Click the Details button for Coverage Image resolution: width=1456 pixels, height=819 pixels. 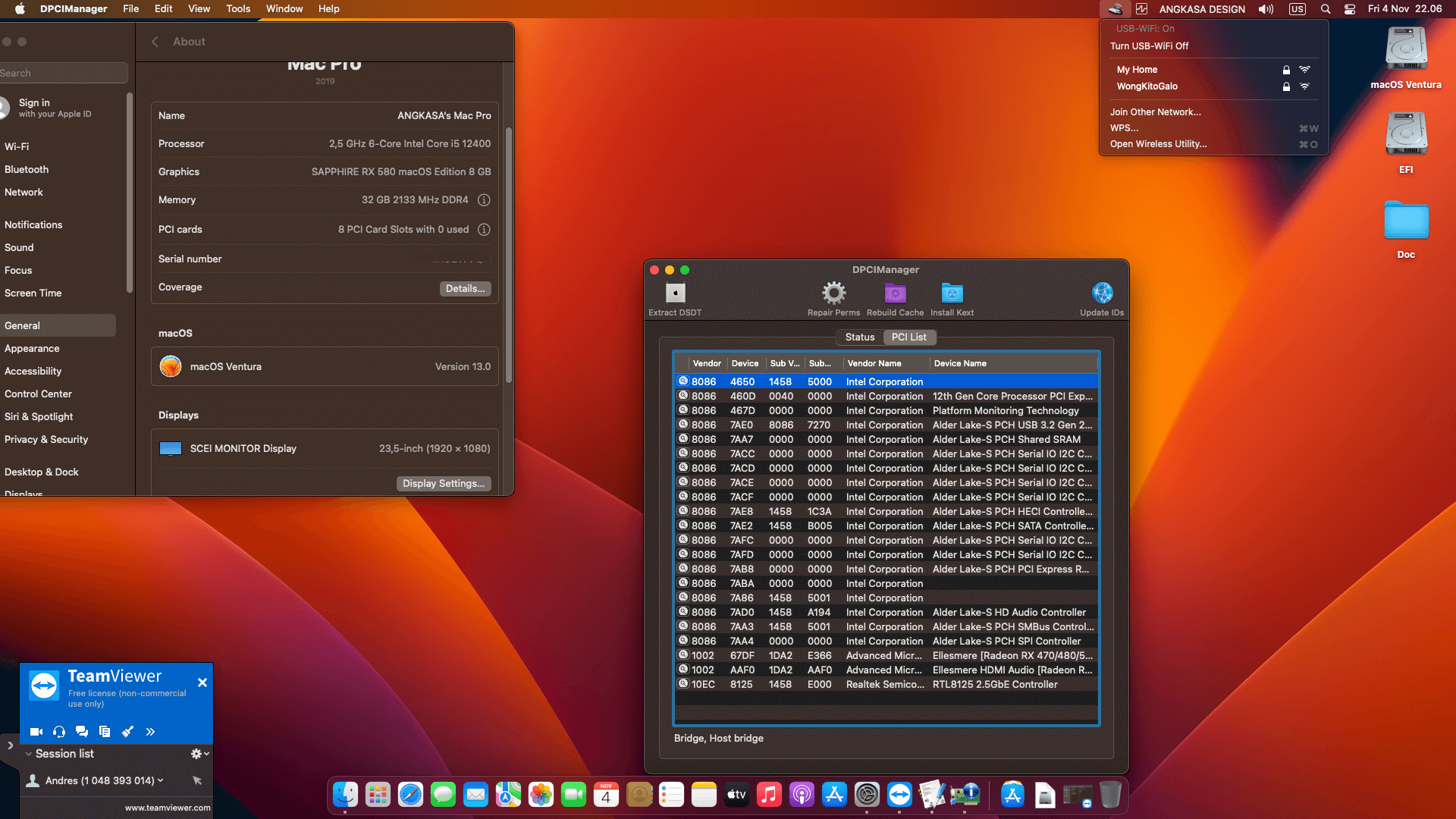point(465,289)
